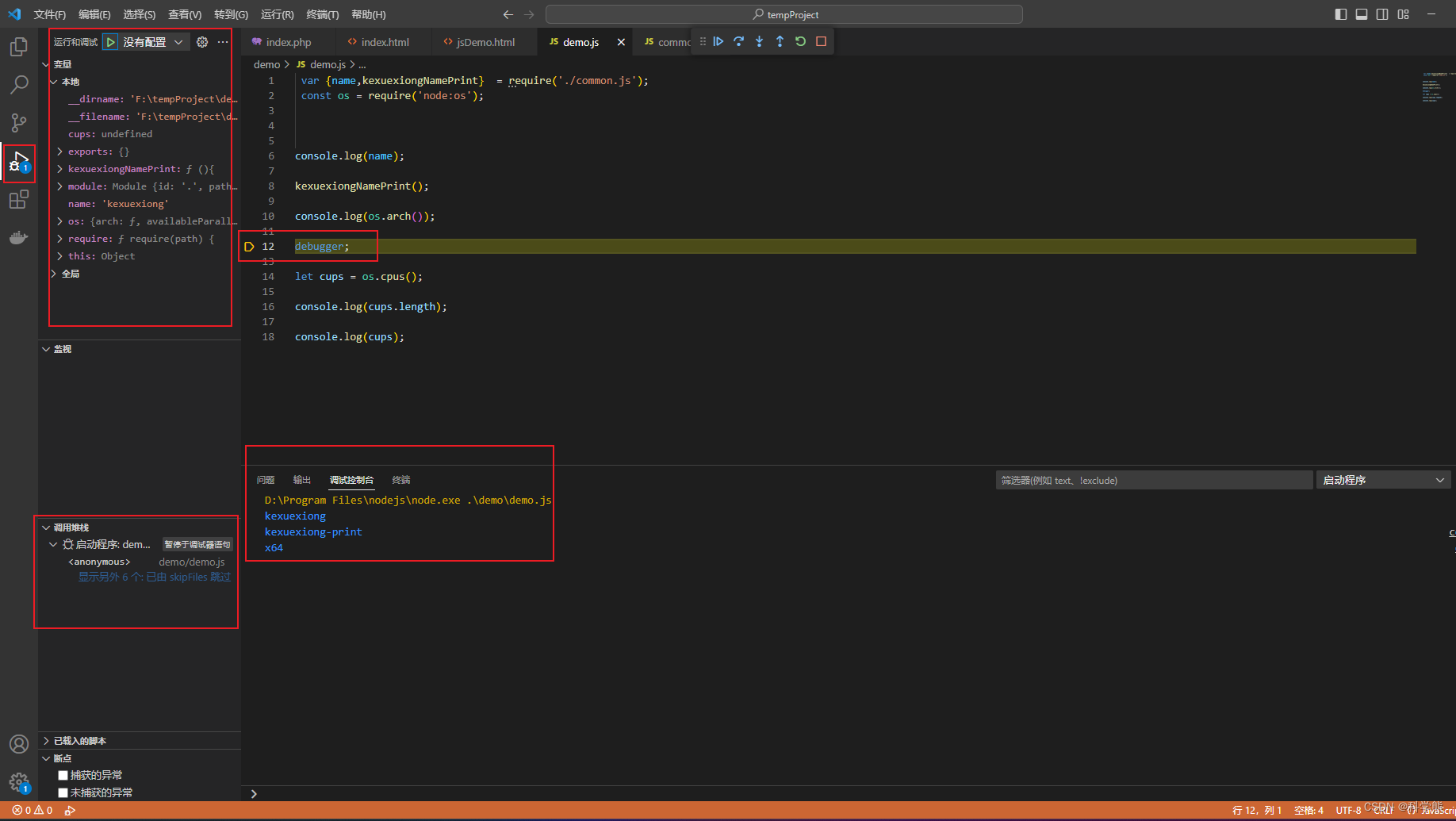The height and width of the screenshot is (821, 1456).
Task: Collapse the 监视 watch section
Action: [45, 349]
